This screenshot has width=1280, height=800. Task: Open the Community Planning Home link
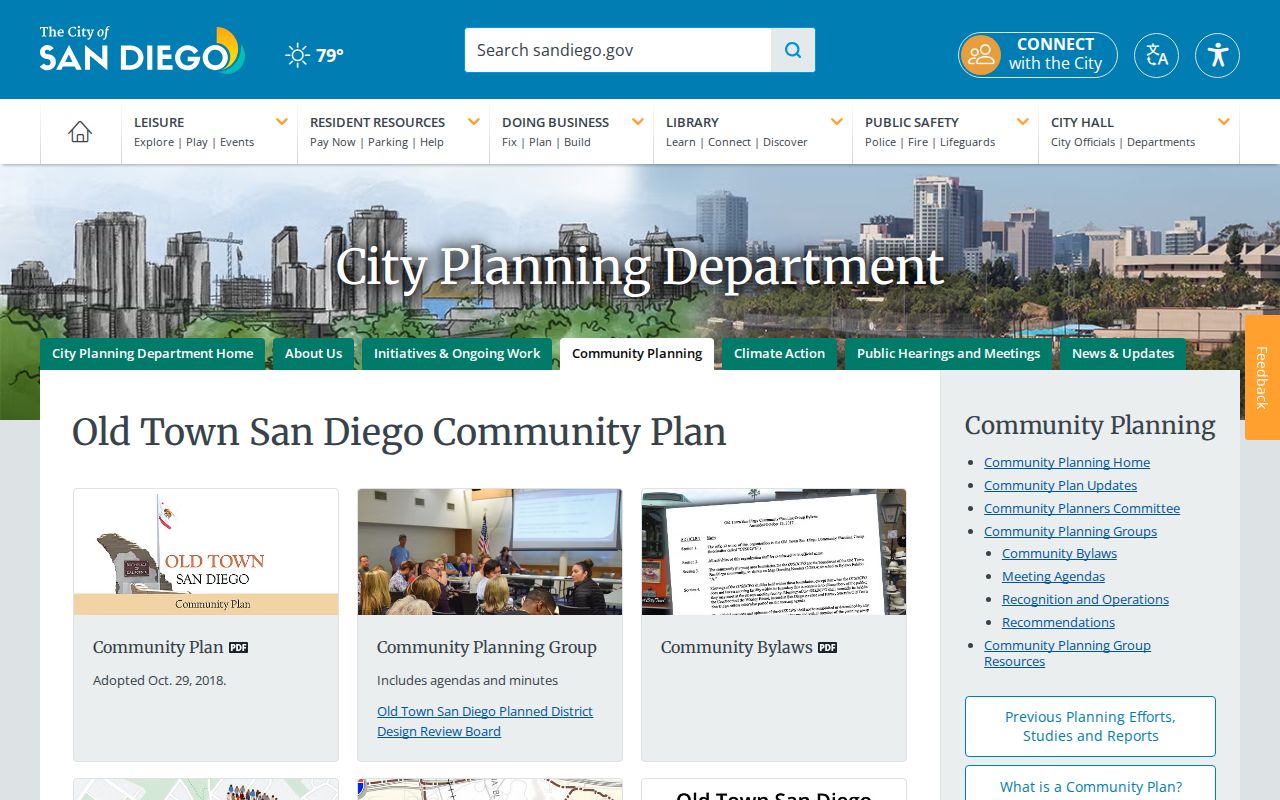point(1067,462)
